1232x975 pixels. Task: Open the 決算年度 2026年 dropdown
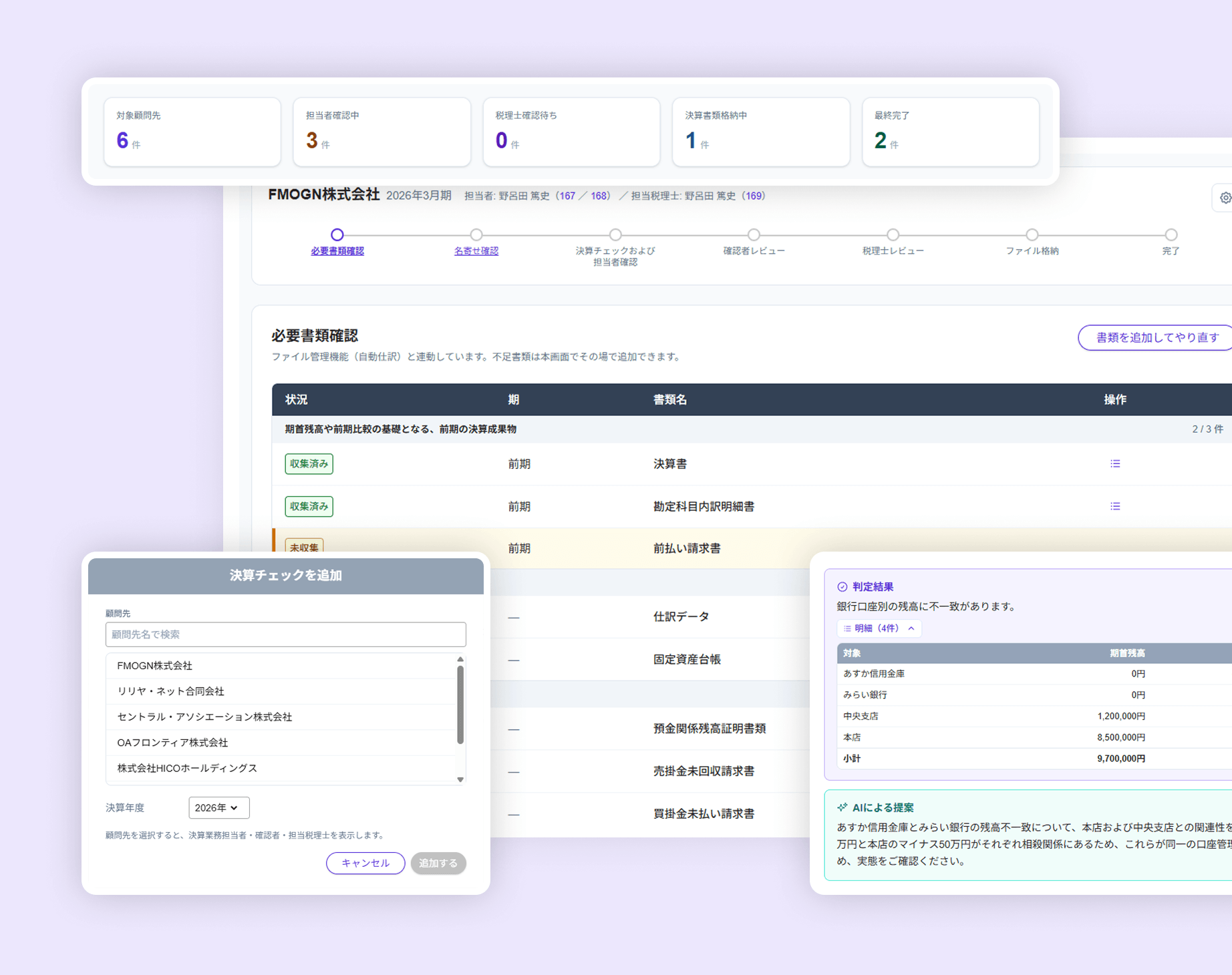[219, 807]
